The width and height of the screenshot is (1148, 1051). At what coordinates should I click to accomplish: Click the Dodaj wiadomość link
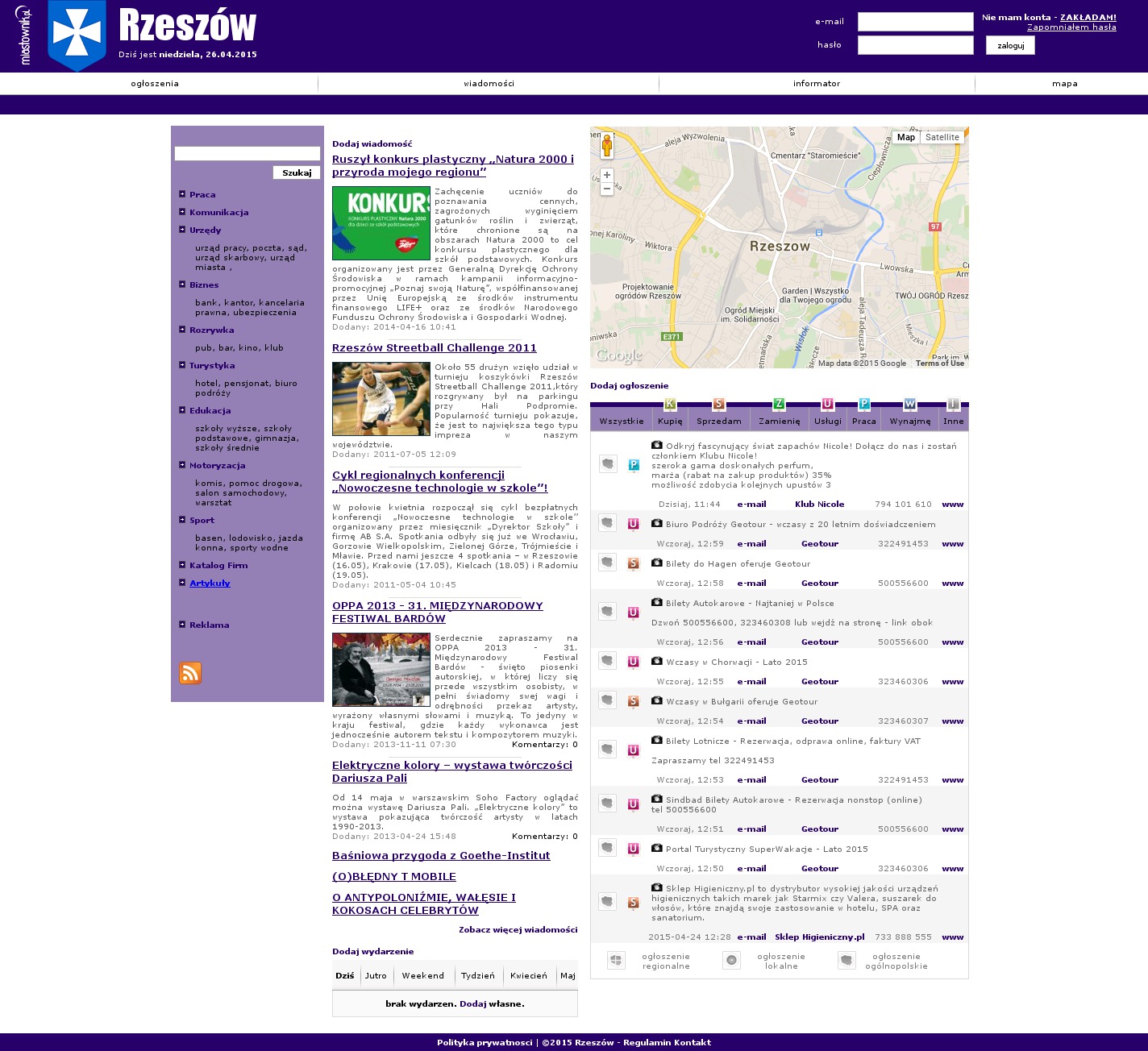click(372, 143)
